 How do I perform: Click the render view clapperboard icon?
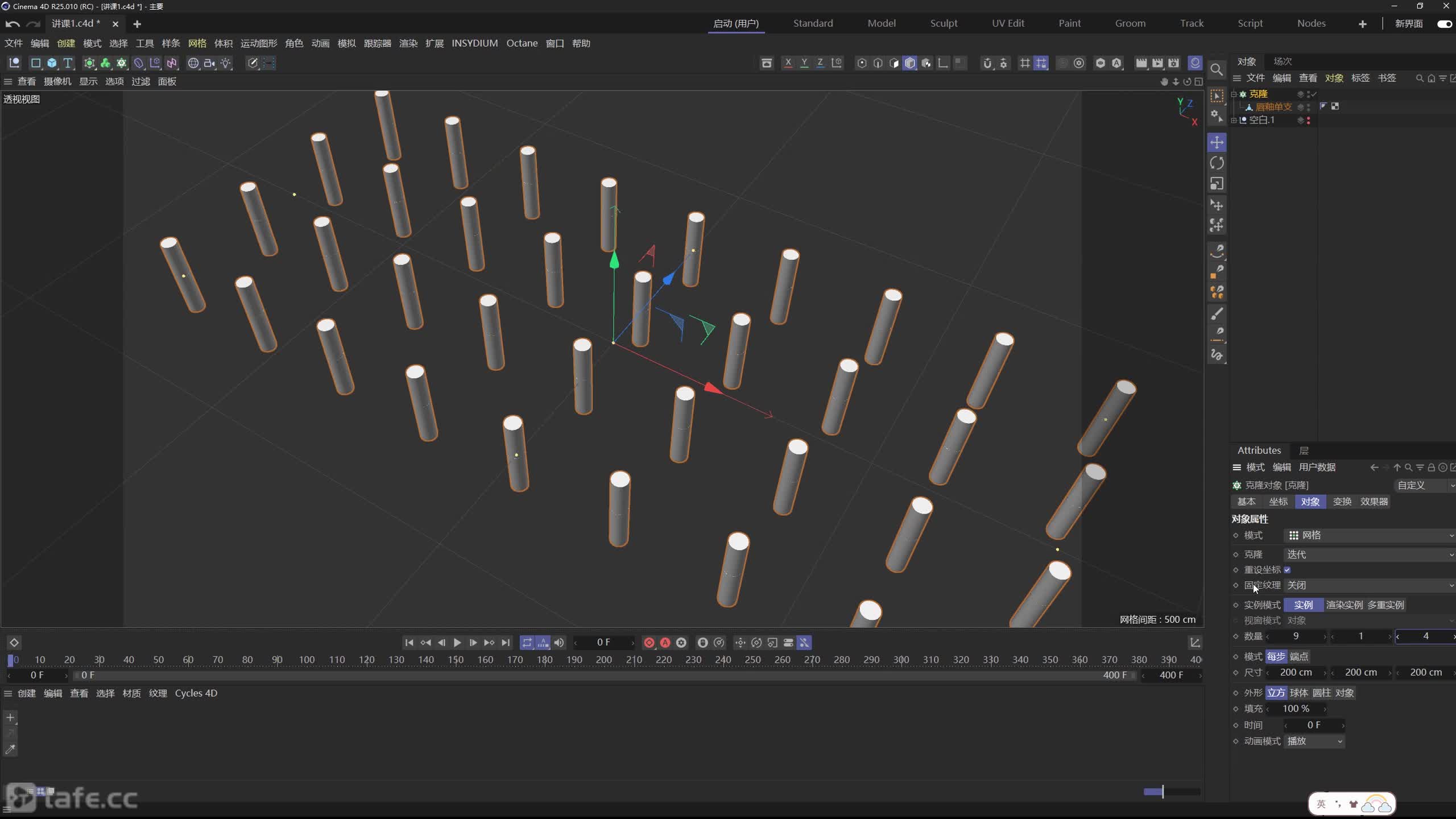pyautogui.click(x=1141, y=63)
